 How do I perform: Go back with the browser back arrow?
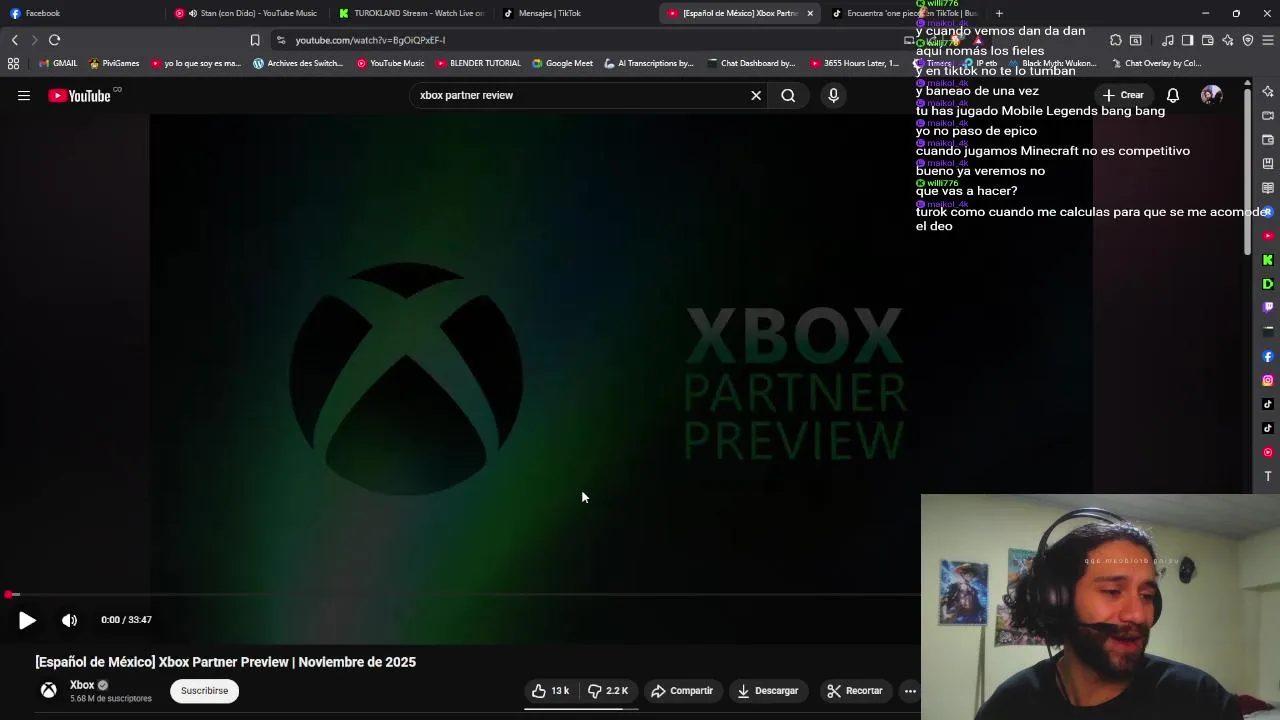click(x=15, y=40)
